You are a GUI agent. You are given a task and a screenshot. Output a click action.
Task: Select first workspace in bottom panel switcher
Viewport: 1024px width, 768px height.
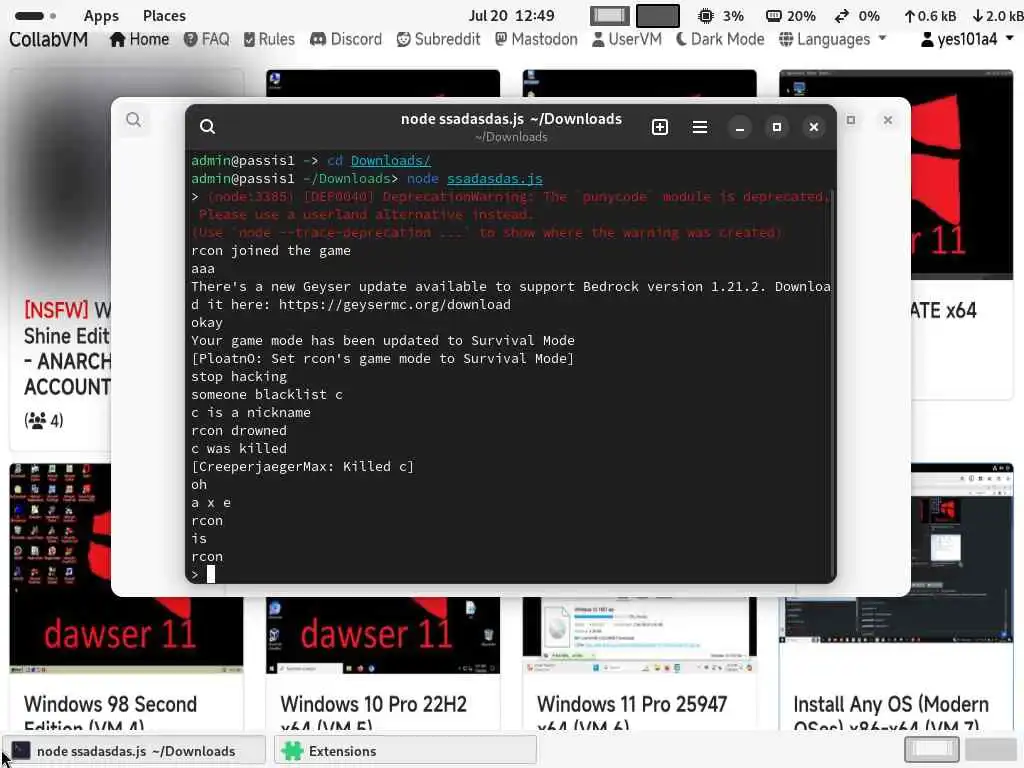point(932,750)
